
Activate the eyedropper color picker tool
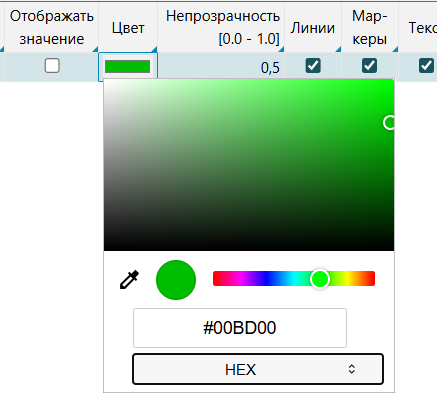coord(129,280)
